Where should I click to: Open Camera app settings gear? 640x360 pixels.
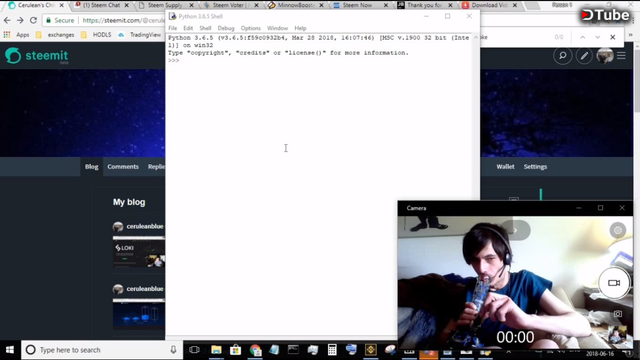[618, 230]
